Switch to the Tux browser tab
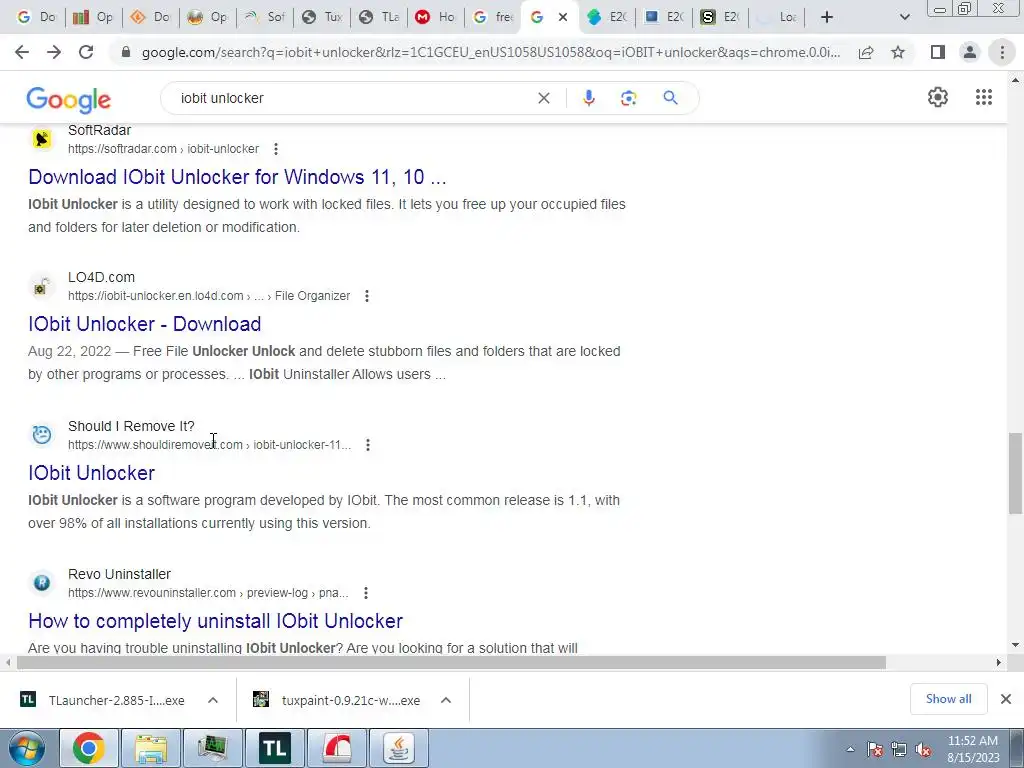 click(322, 17)
